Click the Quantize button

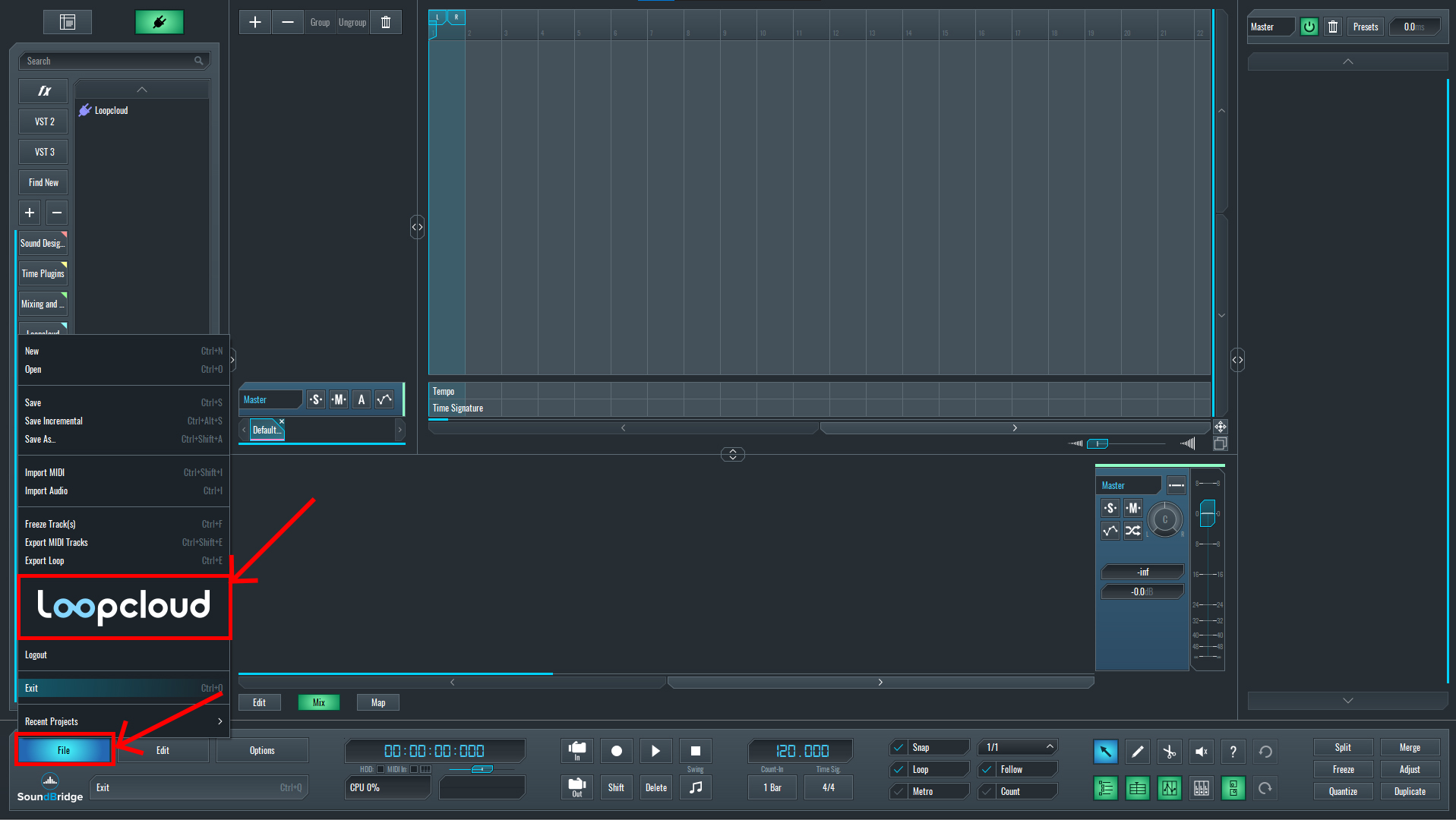pos(1343,791)
